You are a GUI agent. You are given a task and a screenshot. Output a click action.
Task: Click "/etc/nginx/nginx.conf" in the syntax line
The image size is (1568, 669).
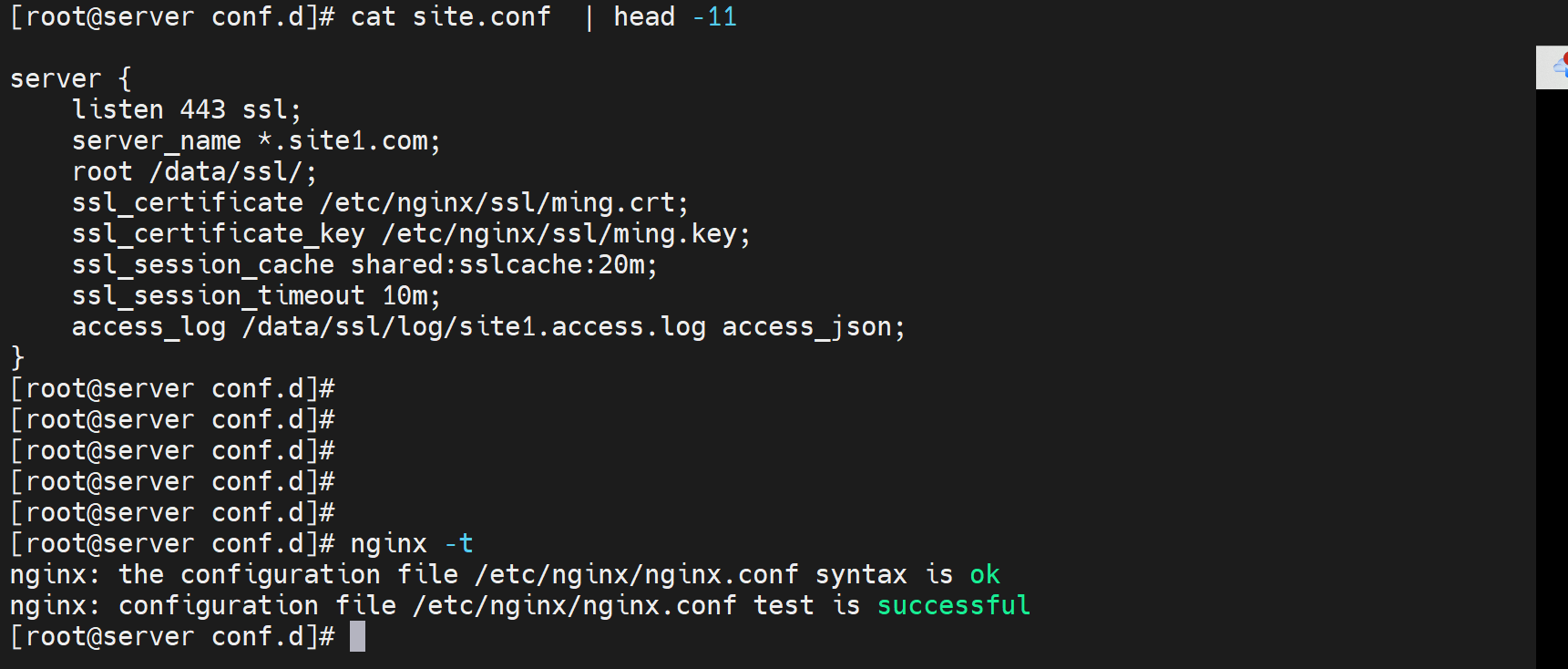[x=636, y=574]
